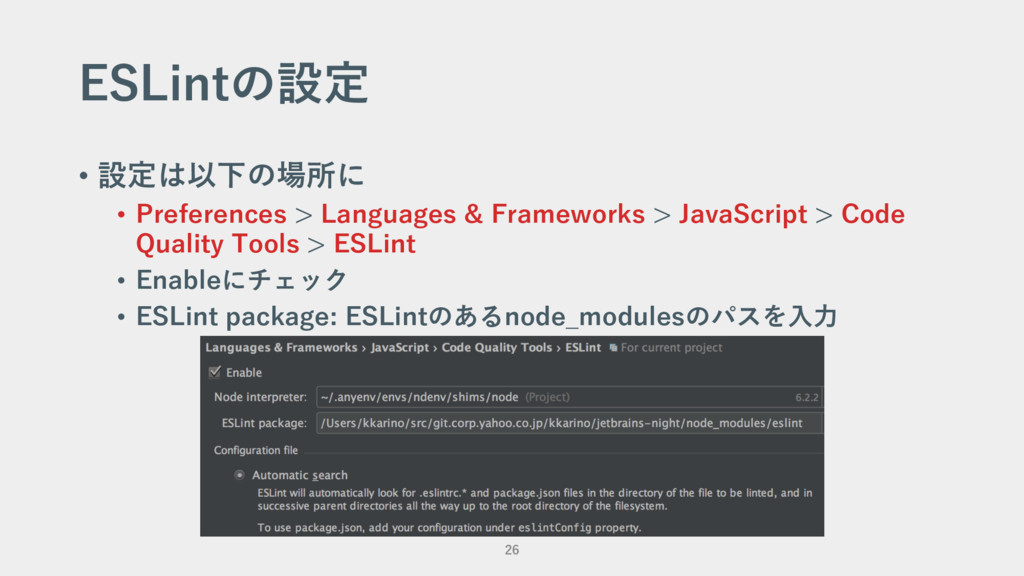This screenshot has height=576, width=1024.
Task: Click the eslintConfig property hint text
Action: pos(449,528)
